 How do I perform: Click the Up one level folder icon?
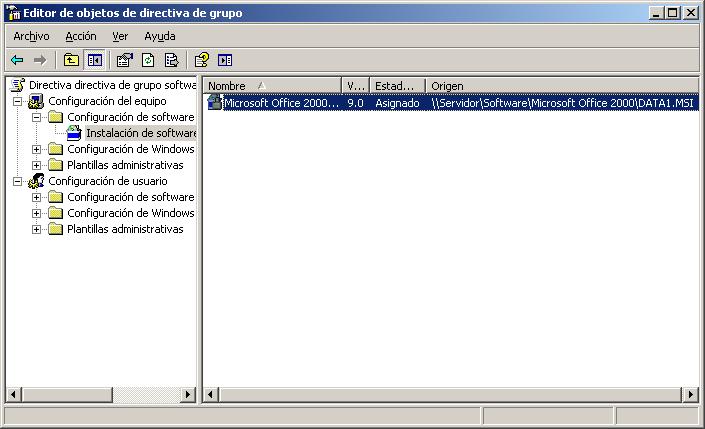71,60
